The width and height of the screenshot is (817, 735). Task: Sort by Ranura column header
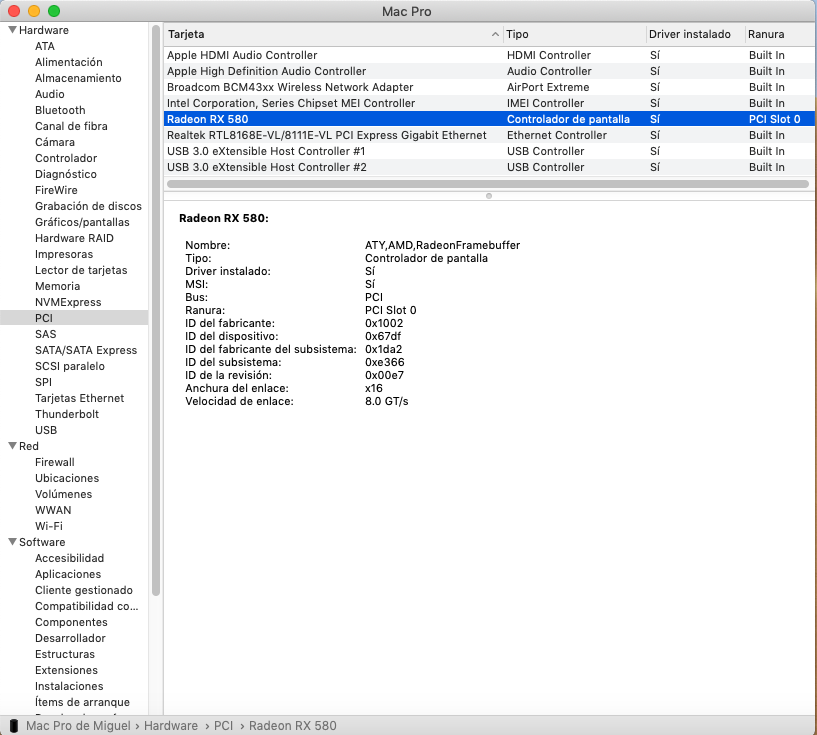coord(779,34)
